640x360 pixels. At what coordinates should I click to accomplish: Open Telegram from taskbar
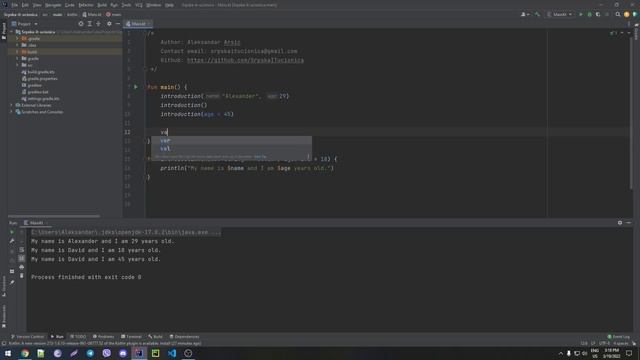coord(90,353)
